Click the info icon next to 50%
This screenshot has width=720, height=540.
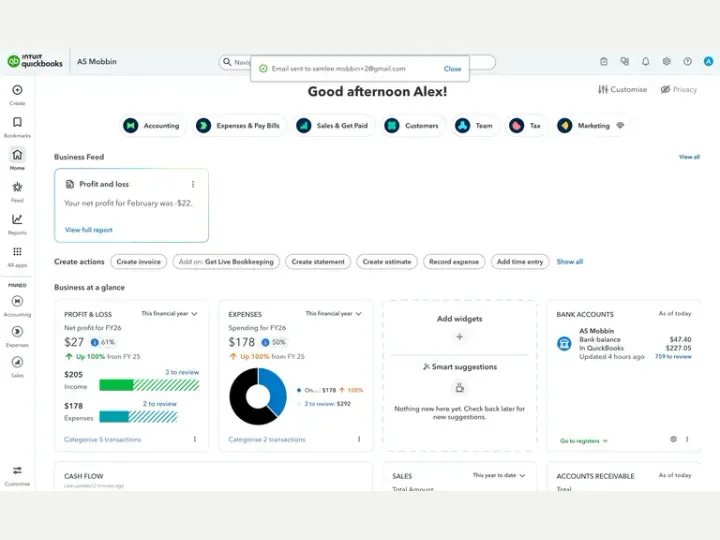(265, 342)
